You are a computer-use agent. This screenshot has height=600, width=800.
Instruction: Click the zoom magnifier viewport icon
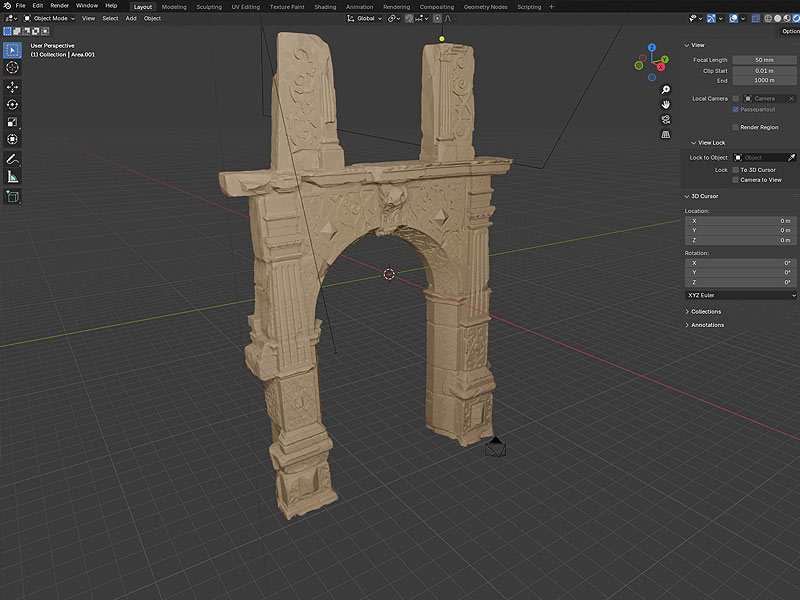click(666, 89)
